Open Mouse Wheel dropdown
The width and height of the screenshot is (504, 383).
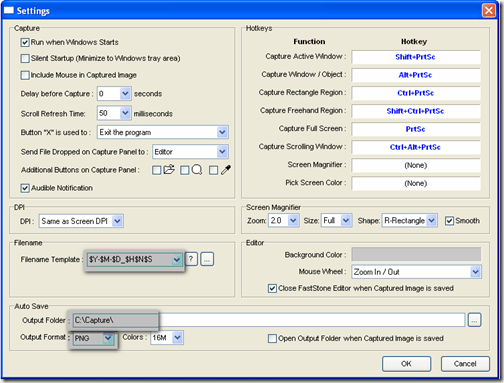click(x=475, y=272)
